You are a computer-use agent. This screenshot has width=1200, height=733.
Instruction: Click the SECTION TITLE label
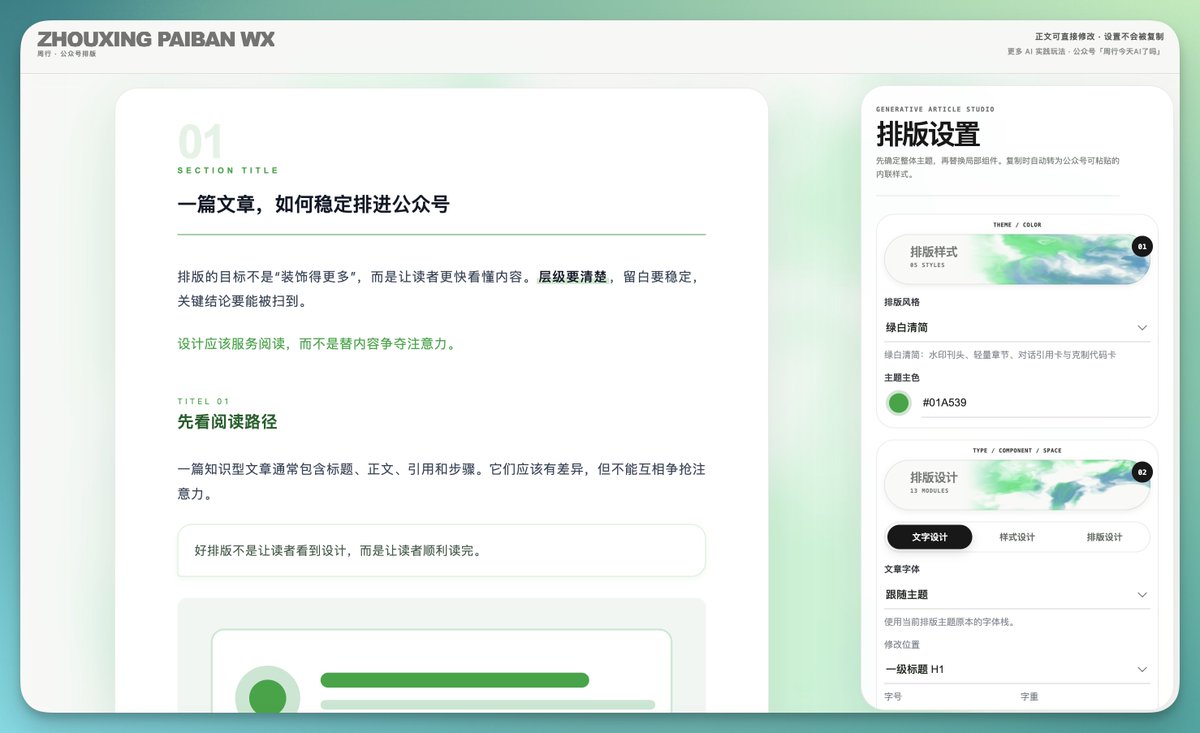pos(228,170)
